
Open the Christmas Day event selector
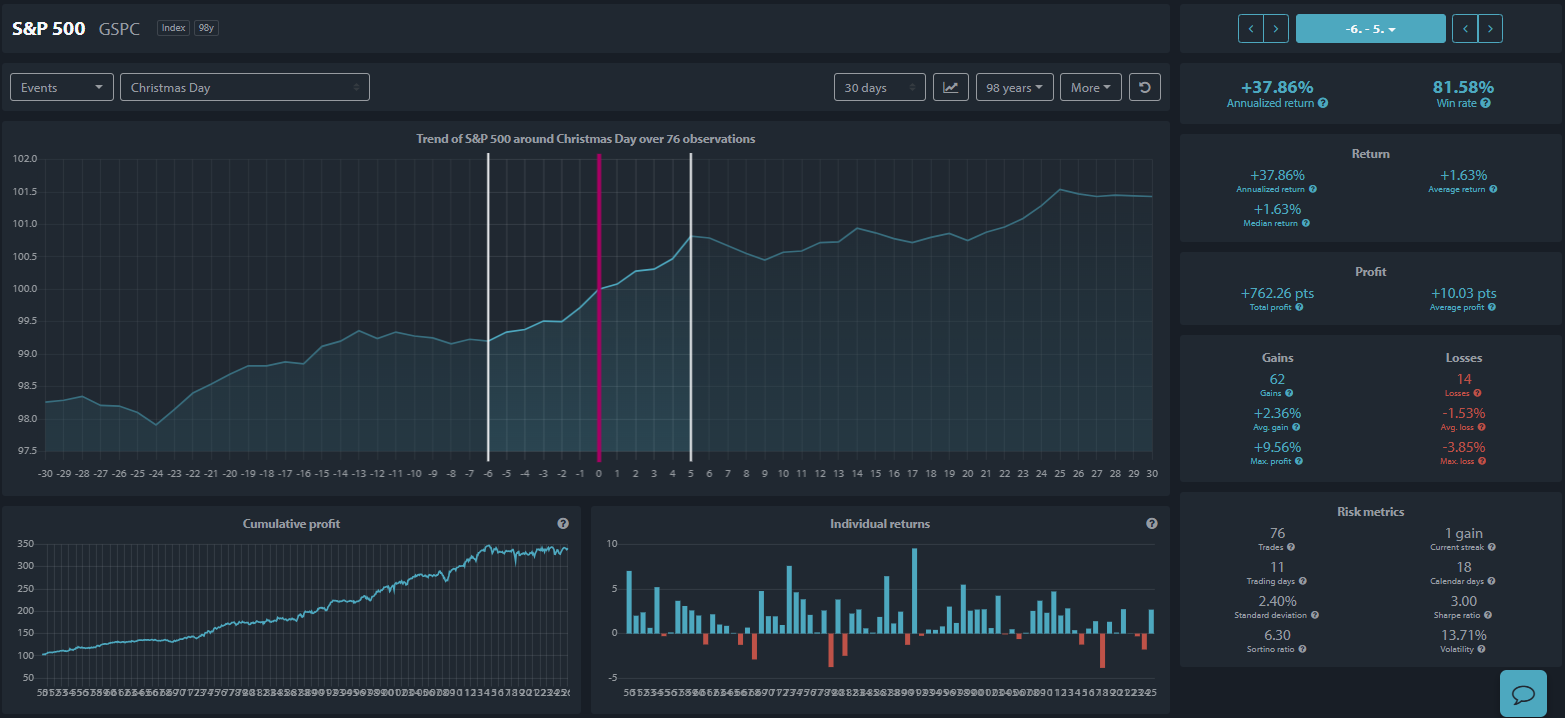[x=244, y=87]
